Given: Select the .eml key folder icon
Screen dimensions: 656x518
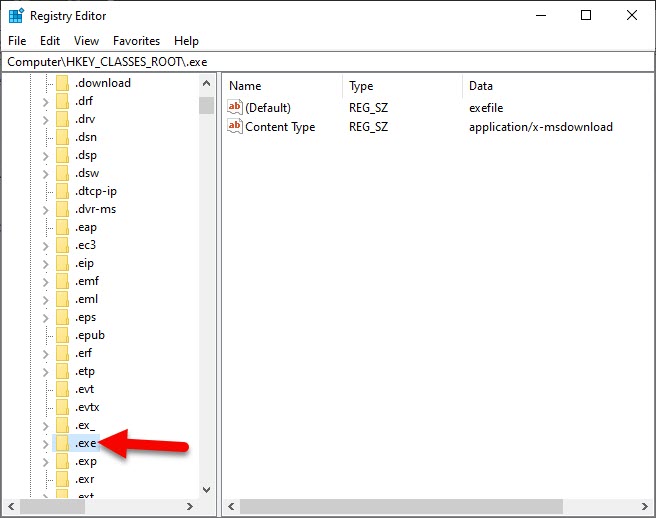Looking at the screenshot, I should (x=62, y=299).
